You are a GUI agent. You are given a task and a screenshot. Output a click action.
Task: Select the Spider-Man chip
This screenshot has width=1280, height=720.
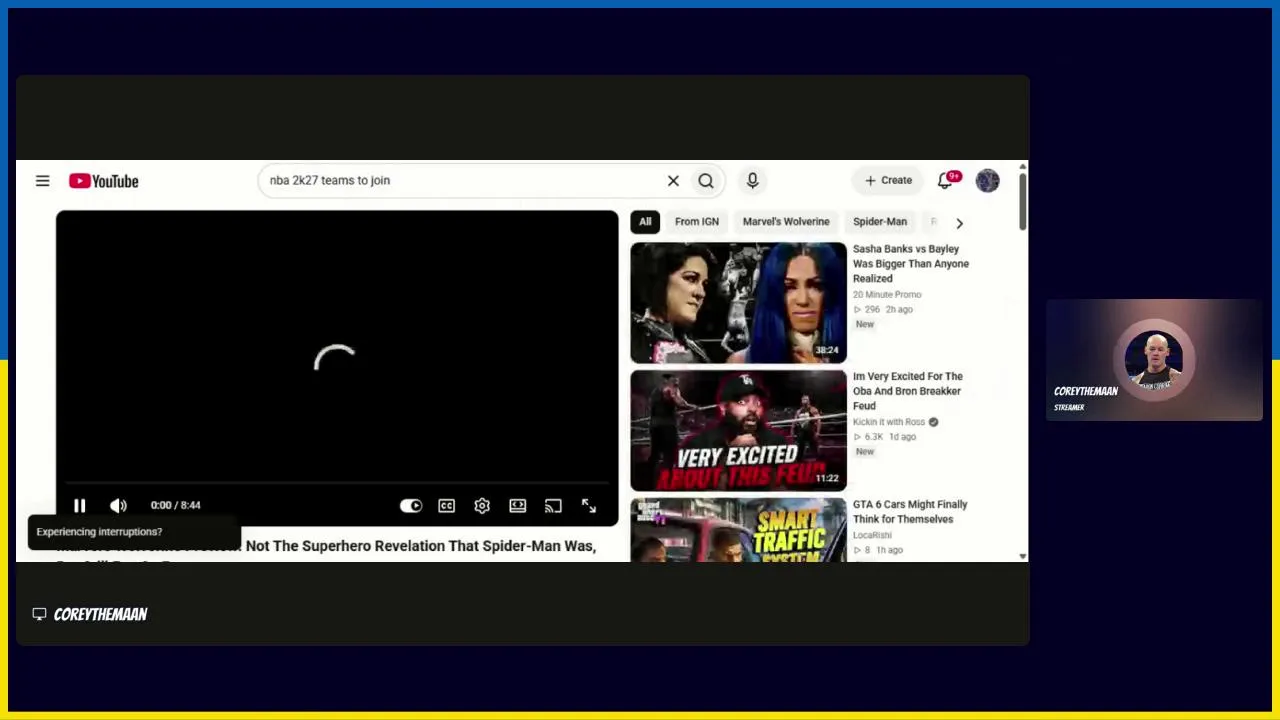tap(880, 222)
